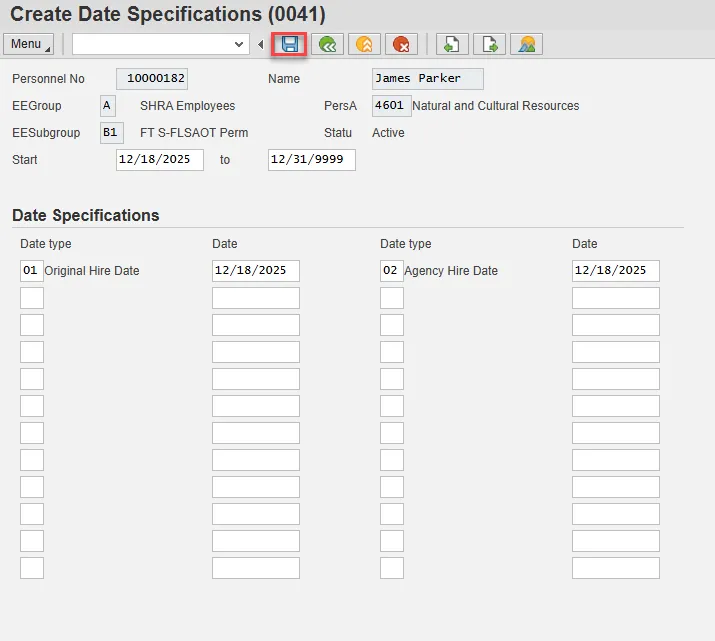
Task: Click the yellow Exit icon
Action: tap(364, 44)
